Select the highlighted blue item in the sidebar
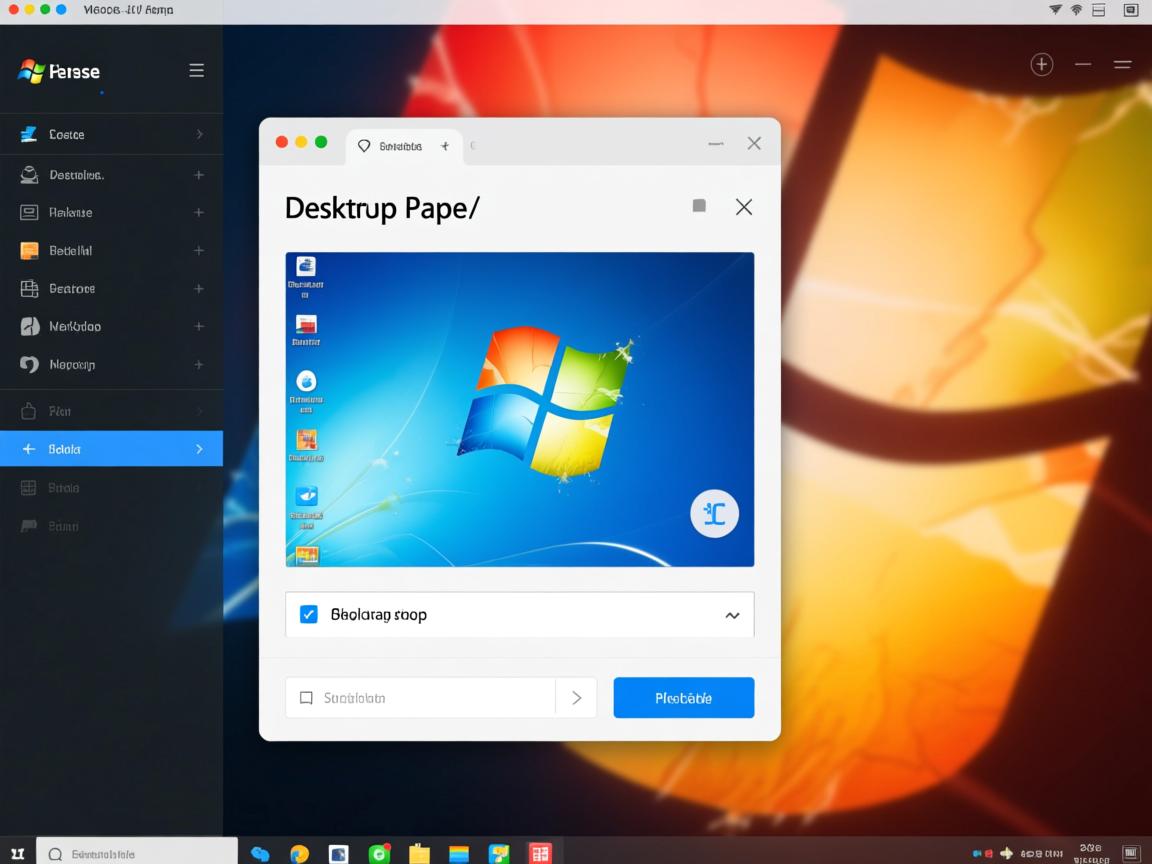Viewport: 1152px width, 864px height. point(111,449)
